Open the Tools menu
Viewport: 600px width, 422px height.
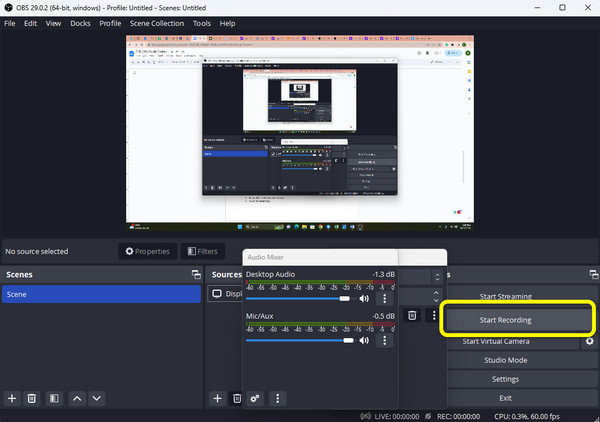point(202,23)
